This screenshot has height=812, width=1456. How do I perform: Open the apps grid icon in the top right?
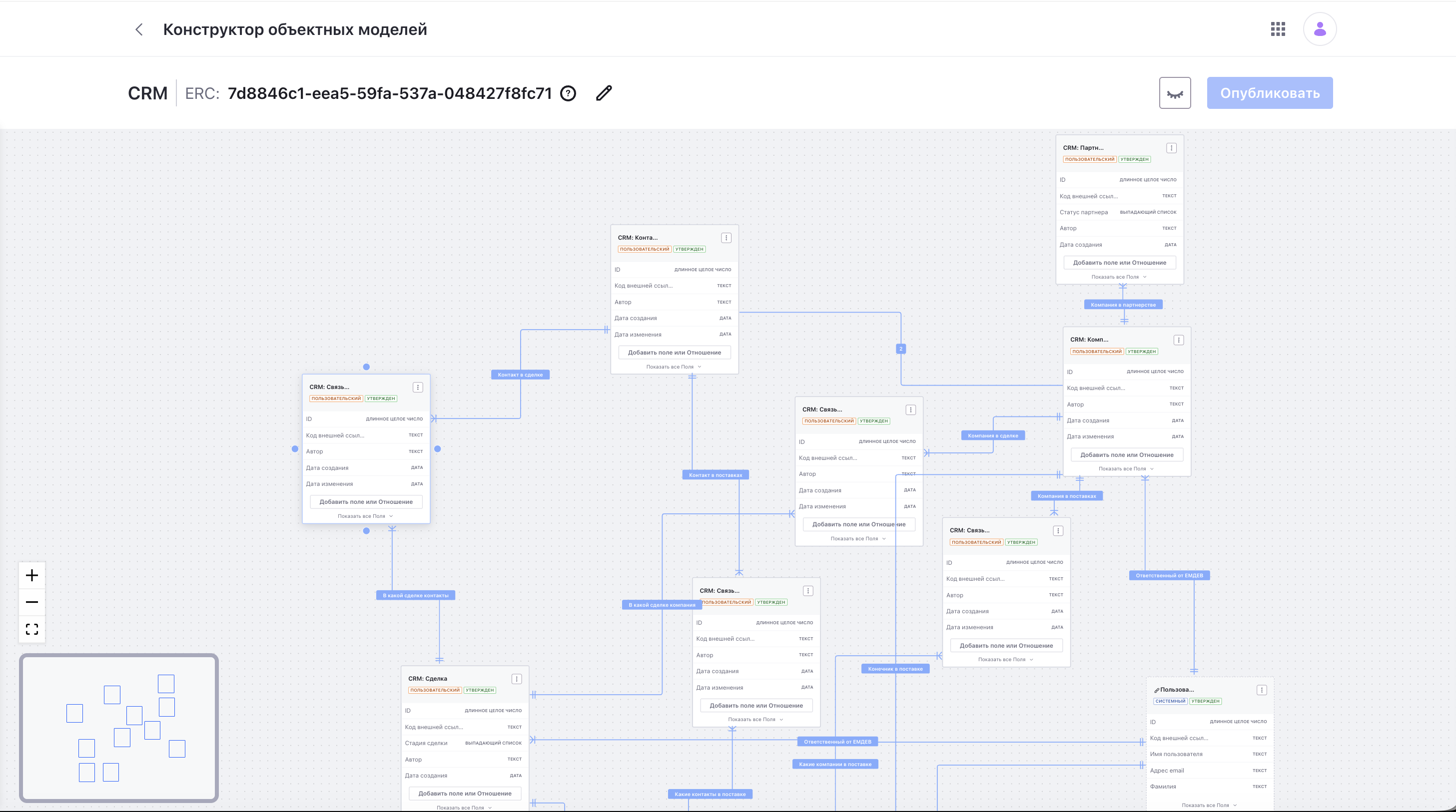[1278, 29]
